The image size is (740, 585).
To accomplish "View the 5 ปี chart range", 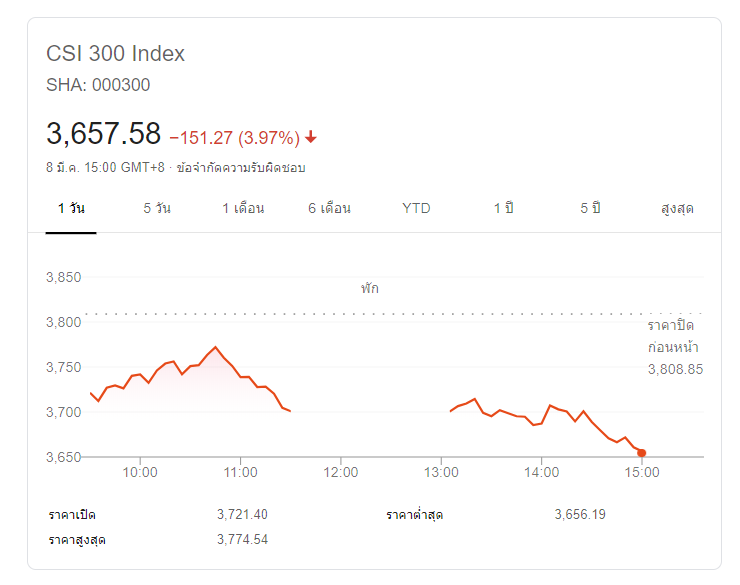I will 590,208.
